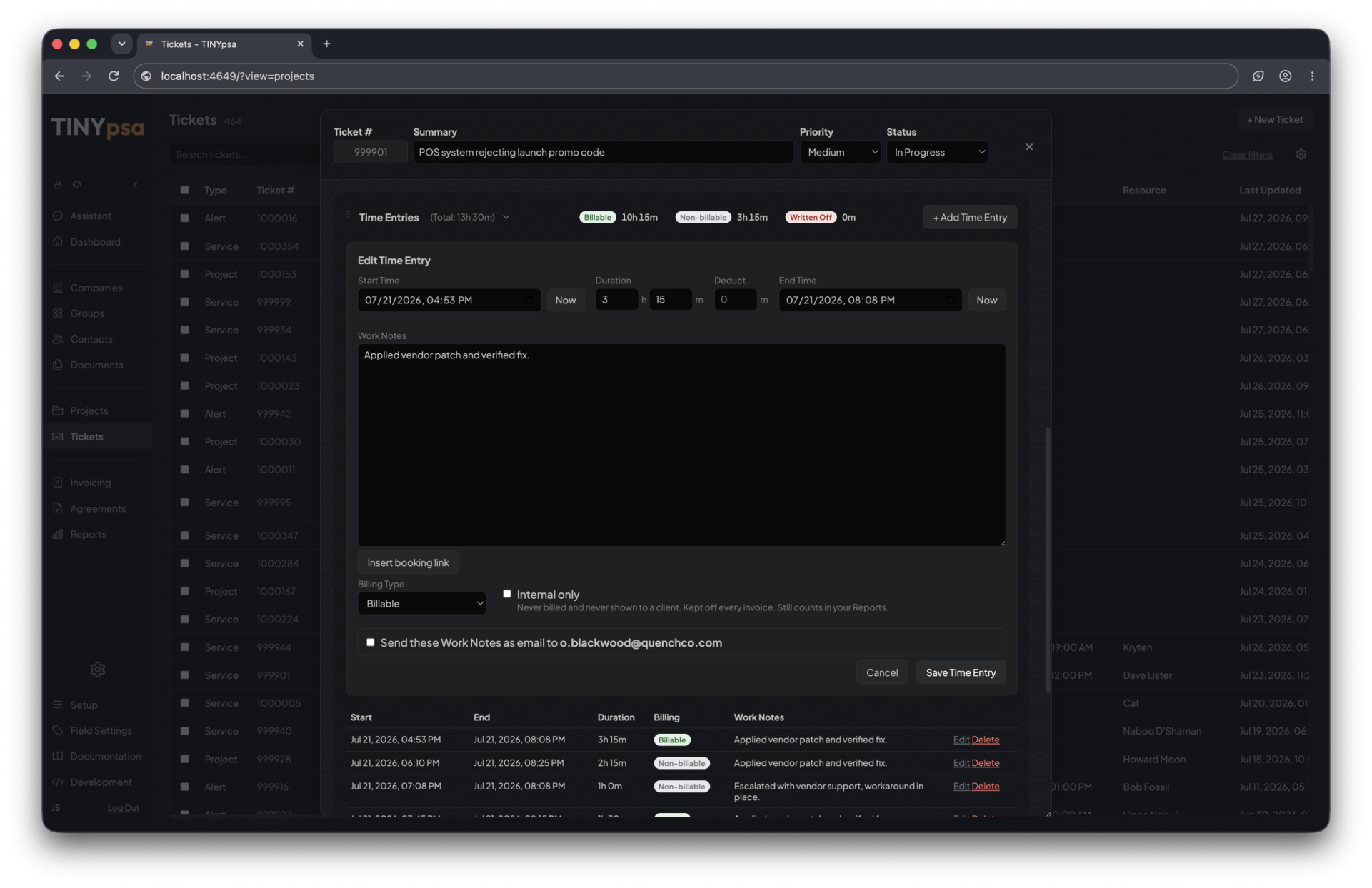Switch to the Tickets - TINYpsa browser tab

pos(224,44)
